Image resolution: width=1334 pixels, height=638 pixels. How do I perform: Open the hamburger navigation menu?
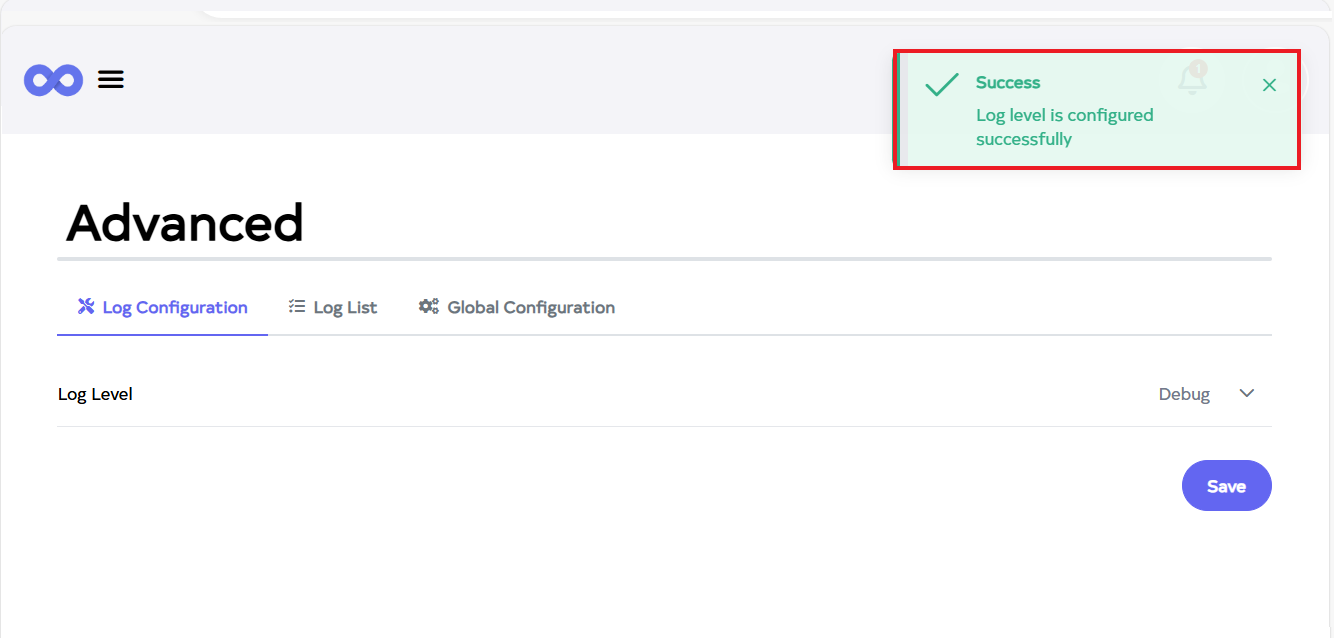[111, 80]
